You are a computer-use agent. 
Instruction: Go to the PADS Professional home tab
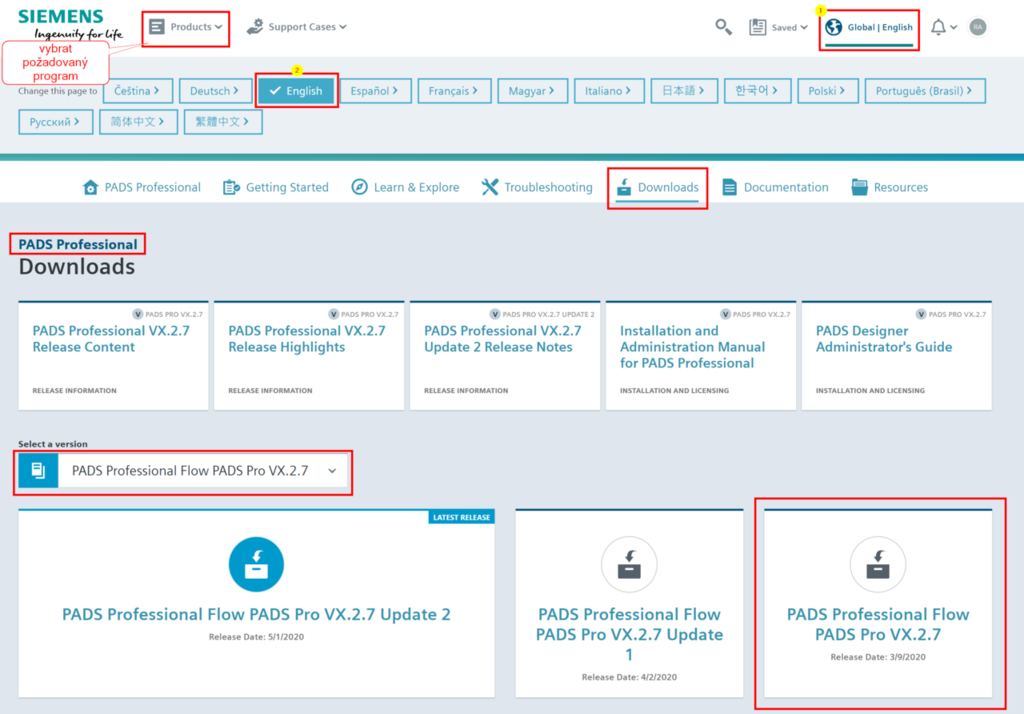coord(142,187)
